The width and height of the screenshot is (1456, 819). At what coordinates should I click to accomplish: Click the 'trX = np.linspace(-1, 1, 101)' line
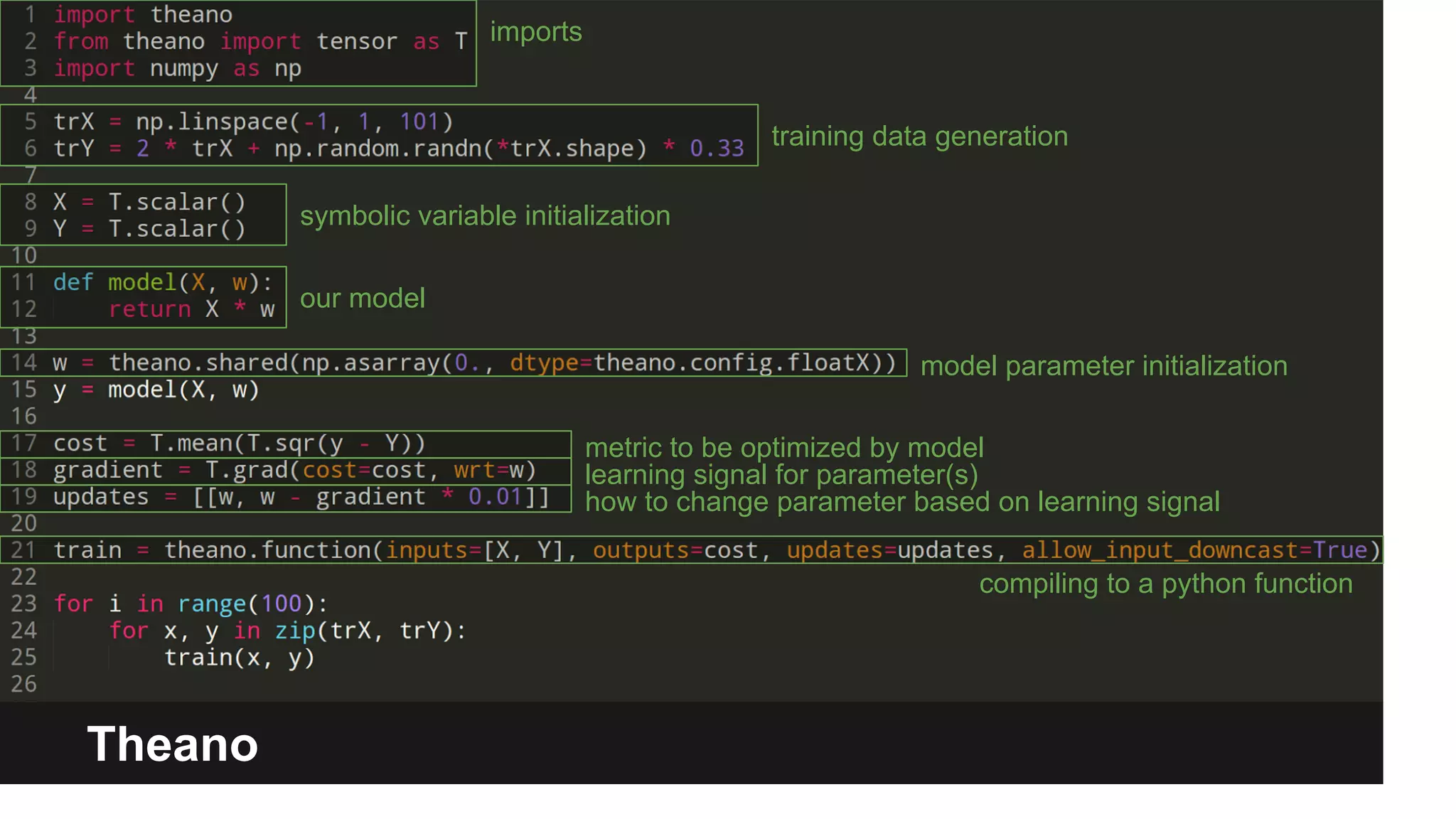253,122
